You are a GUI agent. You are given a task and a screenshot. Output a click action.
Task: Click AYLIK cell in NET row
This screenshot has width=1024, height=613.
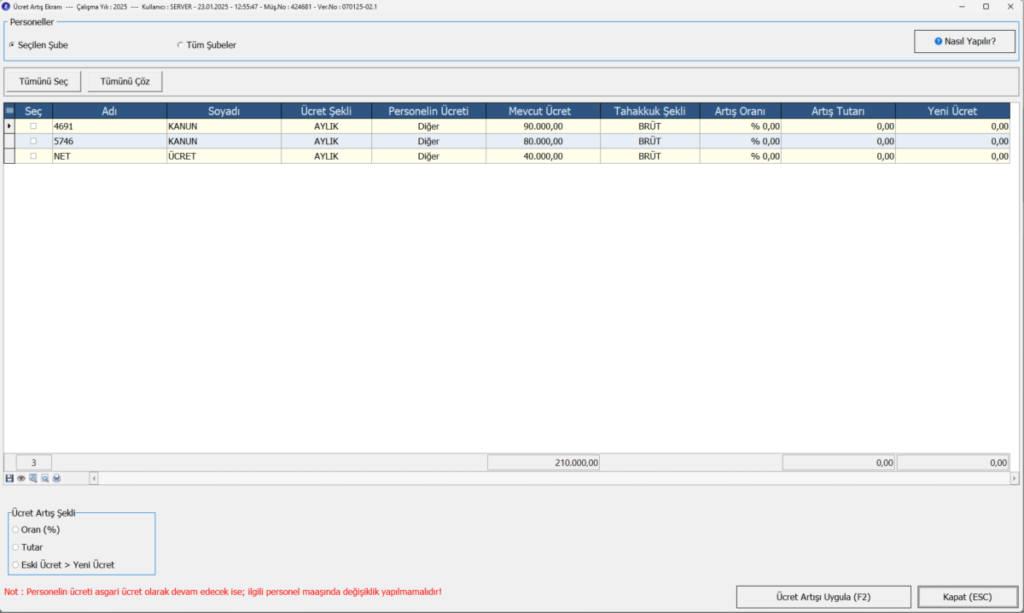(x=326, y=156)
